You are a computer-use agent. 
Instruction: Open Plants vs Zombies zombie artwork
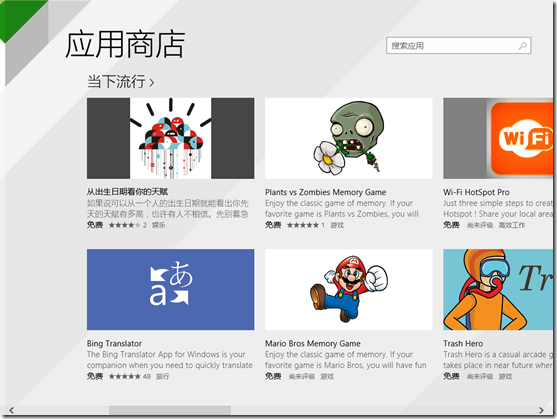click(349, 138)
